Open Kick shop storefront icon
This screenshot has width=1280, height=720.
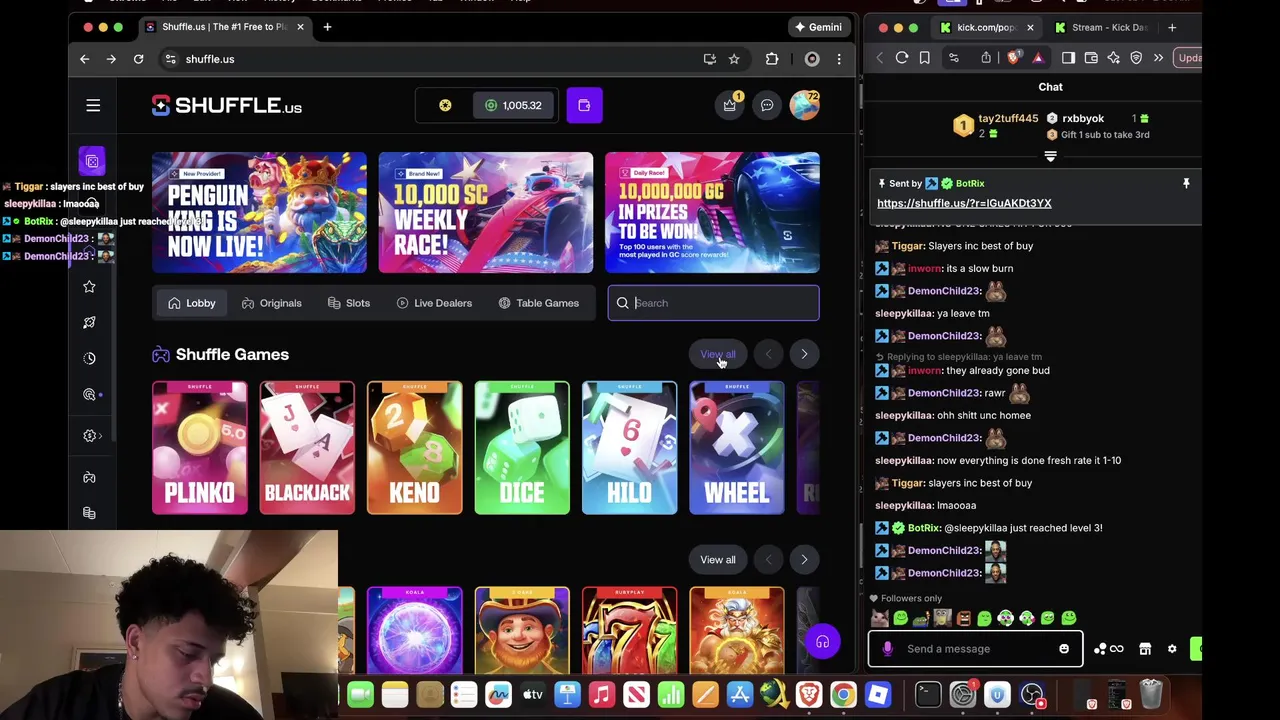point(1145,649)
